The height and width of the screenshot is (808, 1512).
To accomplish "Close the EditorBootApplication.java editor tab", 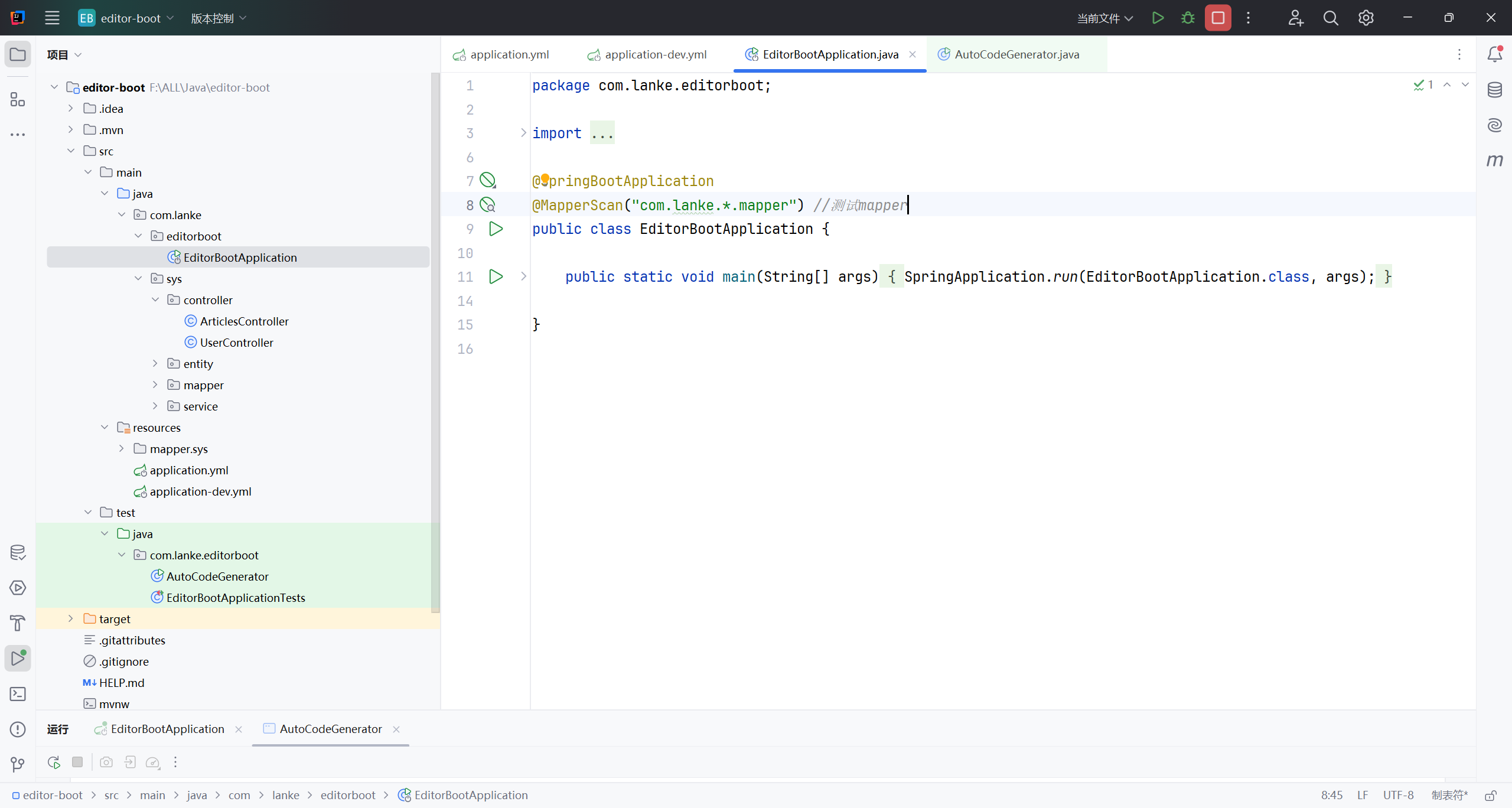I will 913,54.
